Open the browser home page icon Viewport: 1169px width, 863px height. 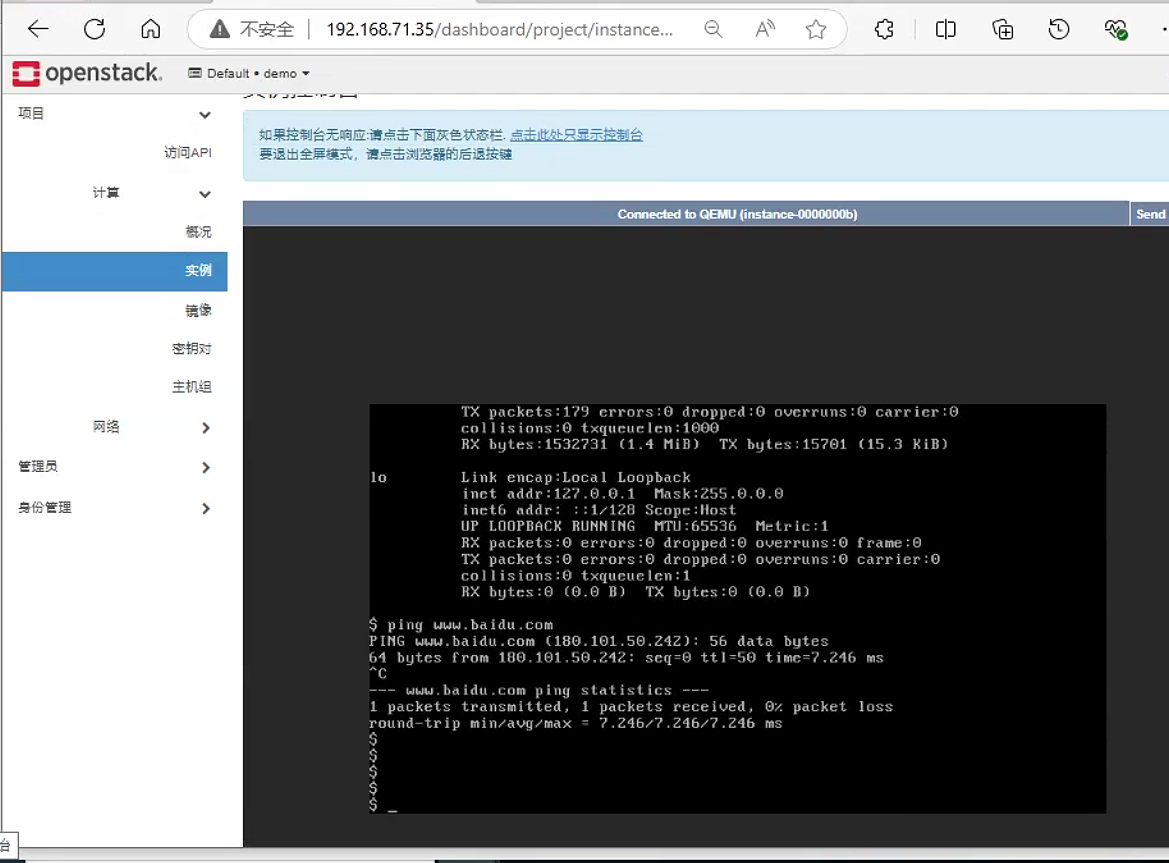click(151, 29)
